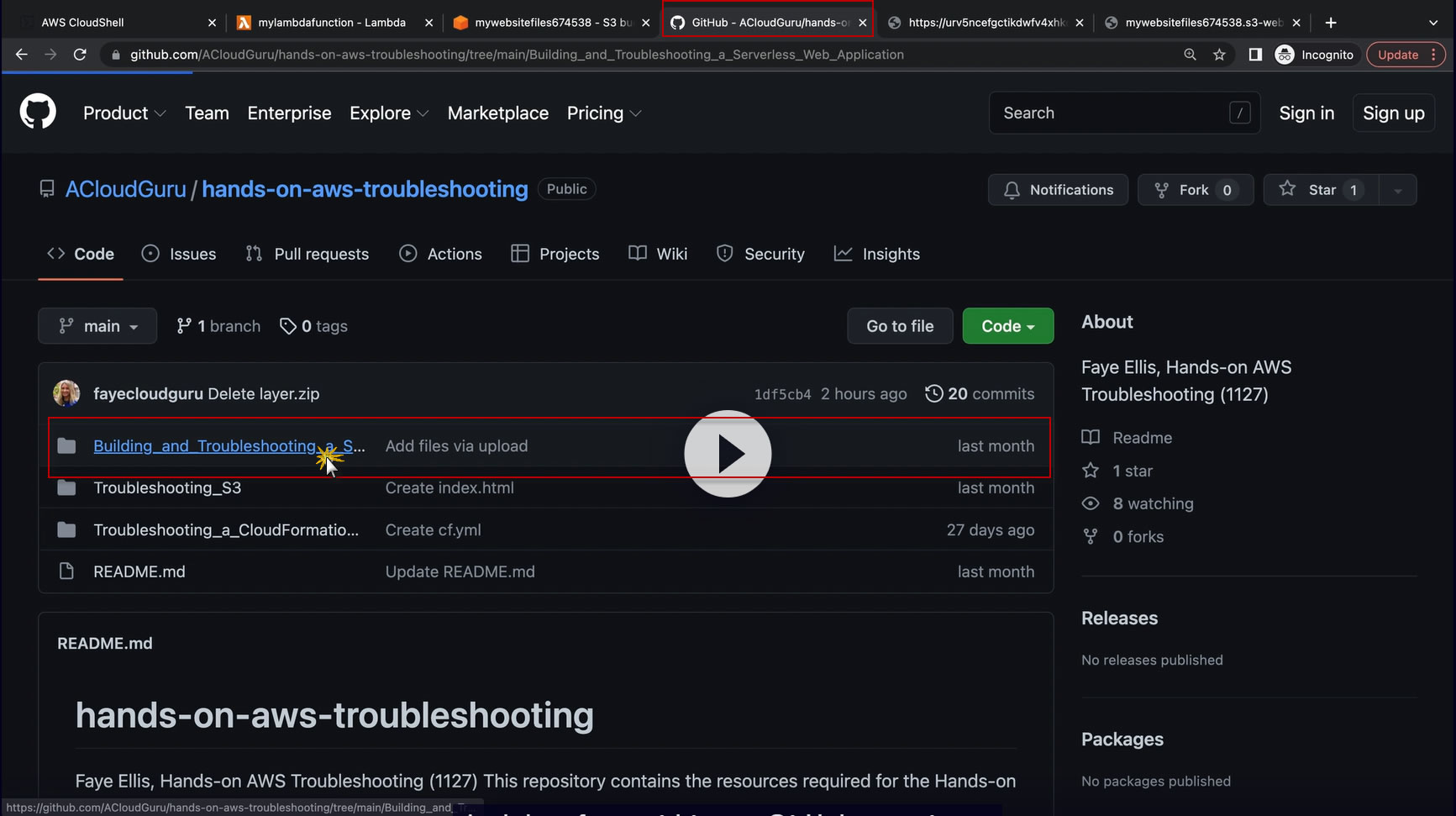Switch to the mywebsitefiles674538.s3-web tab
Viewport: 1456px width, 816px height.
coord(1201,23)
